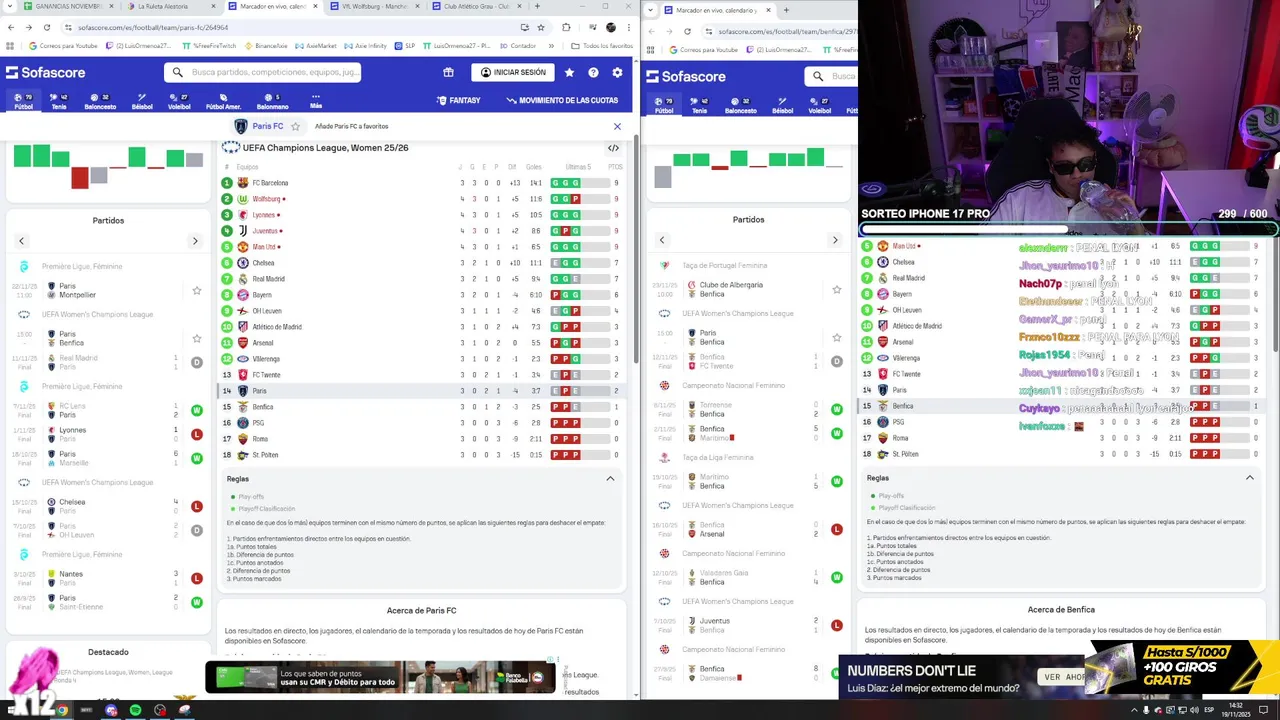Toggle star for Clube de Albergaria vs Benfica
The width and height of the screenshot is (1280, 720).
point(837,289)
